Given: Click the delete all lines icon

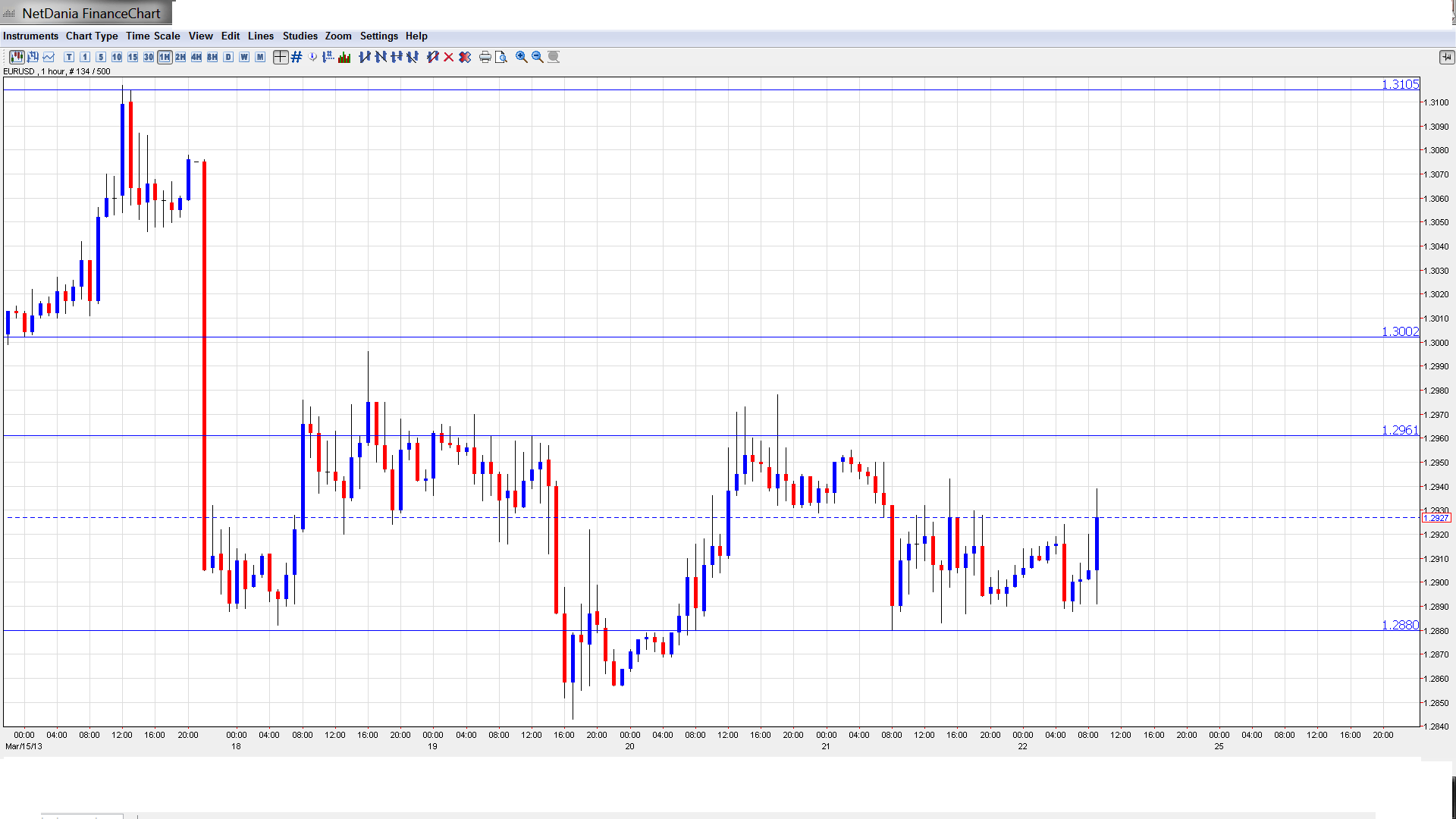Looking at the screenshot, I should point(465,57).
